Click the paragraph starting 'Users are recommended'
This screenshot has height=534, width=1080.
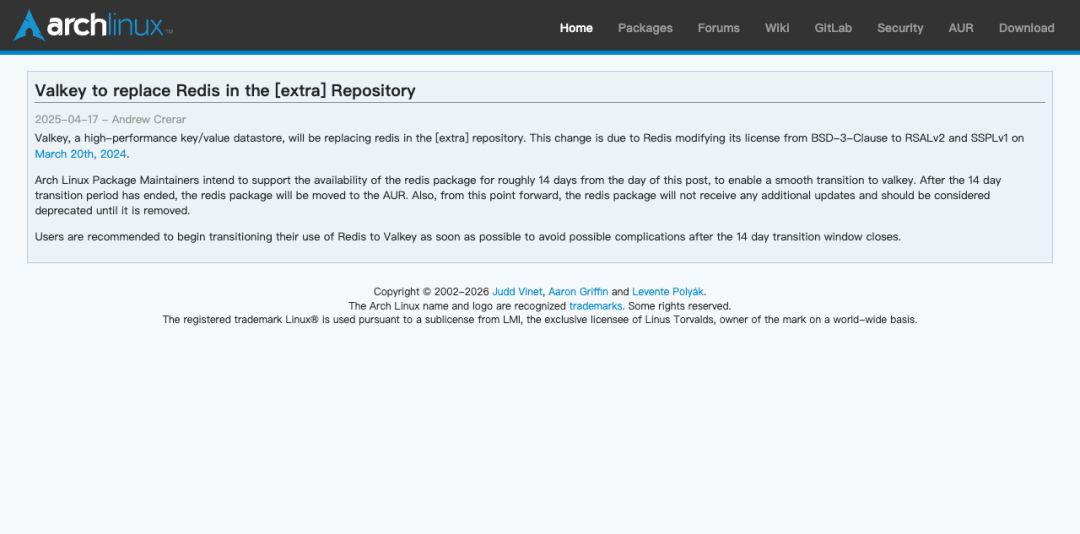tap(468, 237)
